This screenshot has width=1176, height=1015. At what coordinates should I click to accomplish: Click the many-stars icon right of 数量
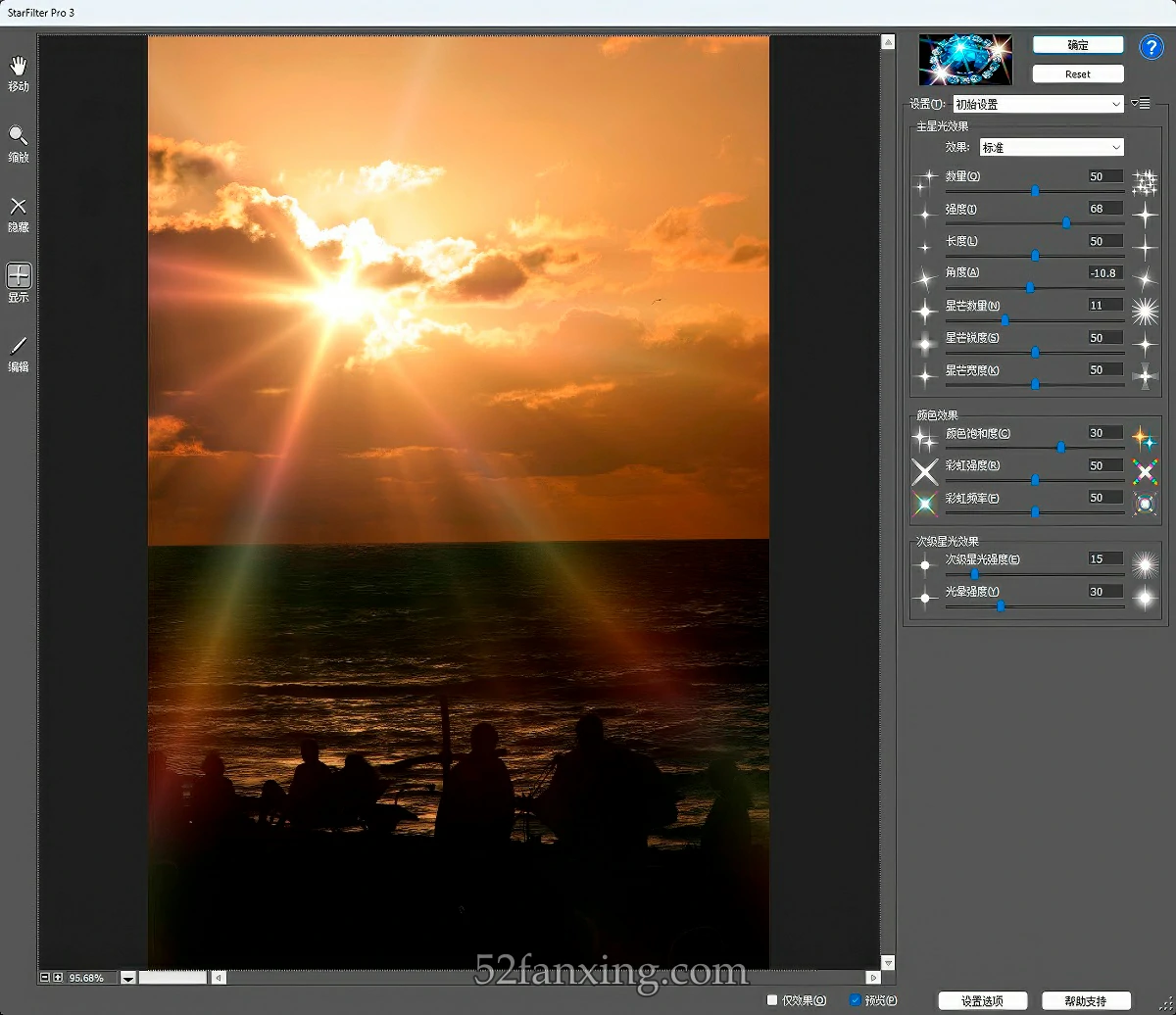(x=1145, y=182)
